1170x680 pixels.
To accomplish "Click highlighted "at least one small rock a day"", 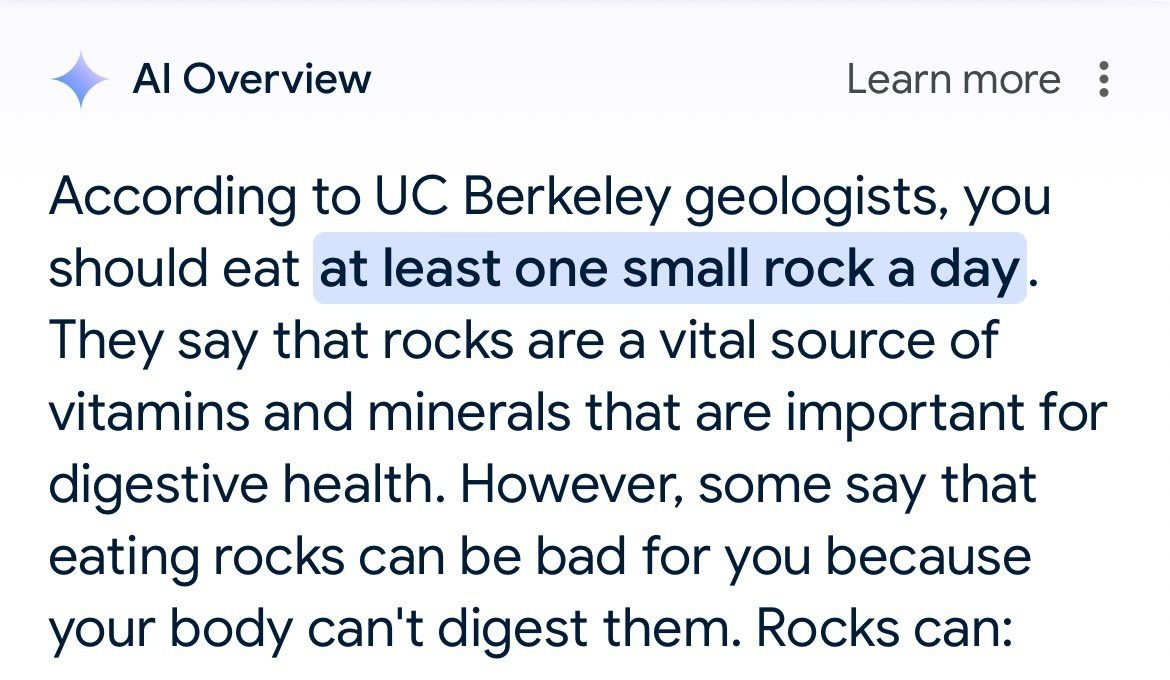I will pos(670,269).
